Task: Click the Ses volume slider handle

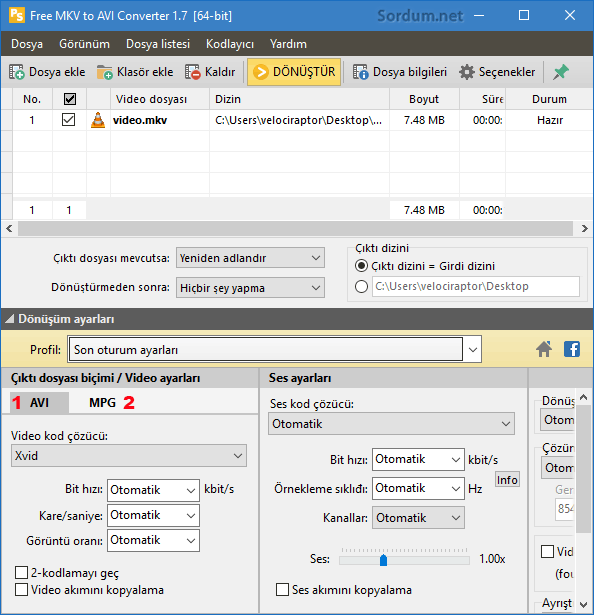Action: (x=383, y=560)
